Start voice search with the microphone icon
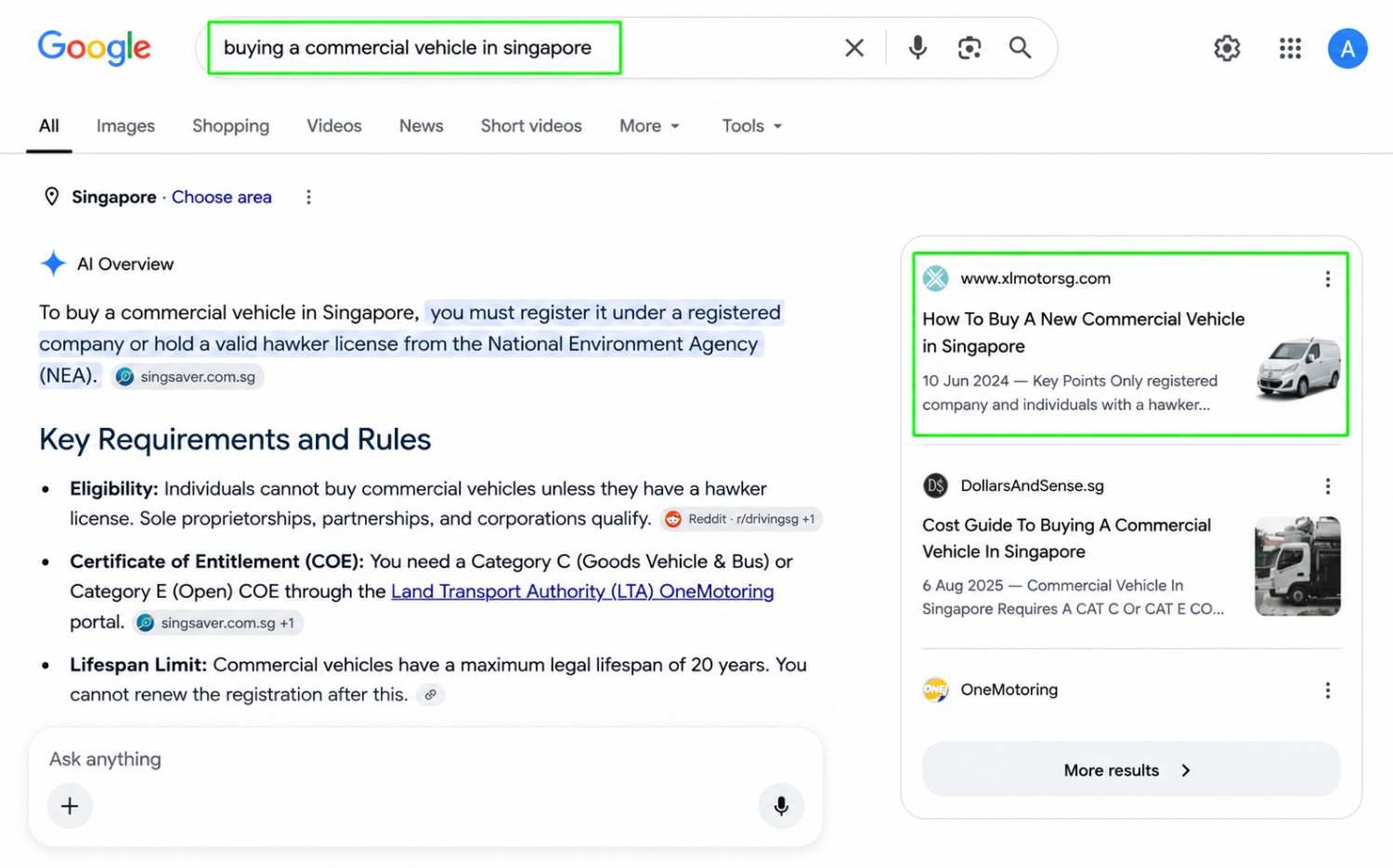Image resolution: width=1393 pixels, height=868 pixels. (918, 47)
